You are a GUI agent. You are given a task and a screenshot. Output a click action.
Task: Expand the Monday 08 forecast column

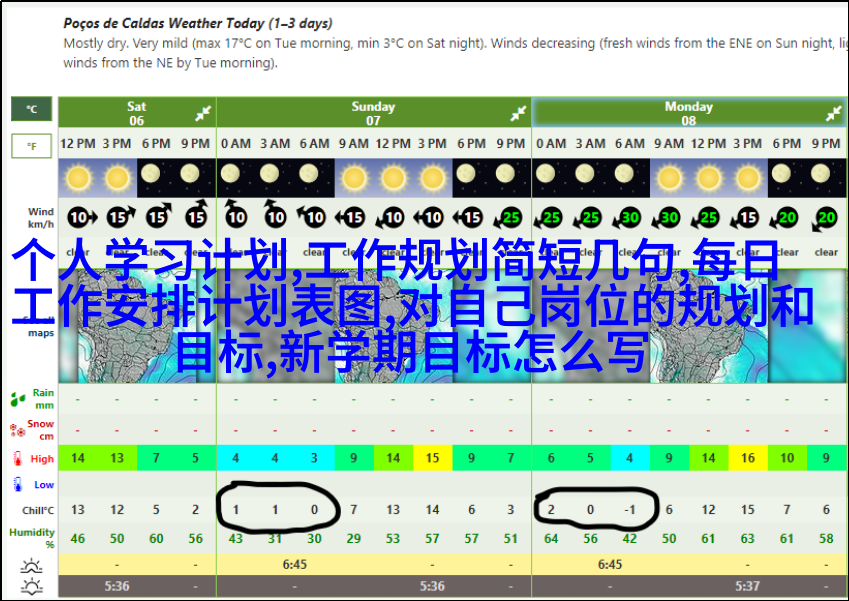coord(832,113)
